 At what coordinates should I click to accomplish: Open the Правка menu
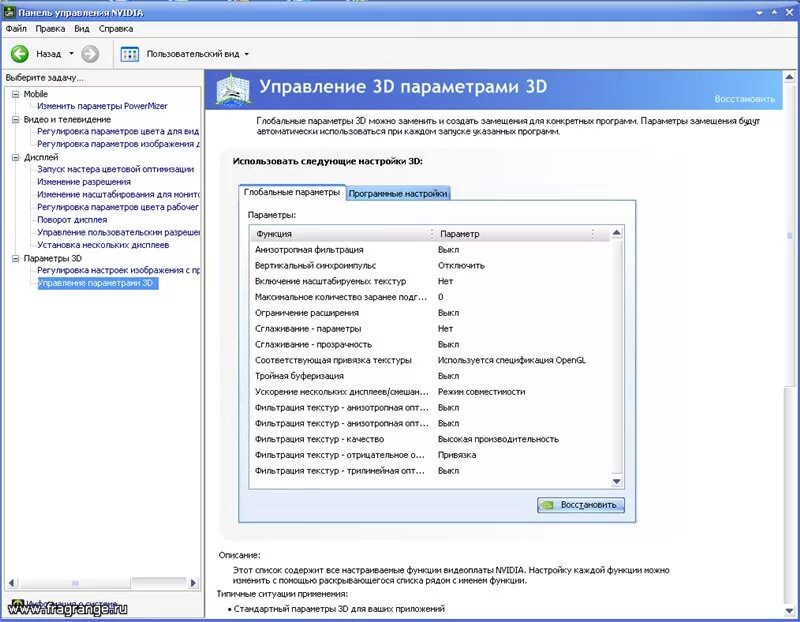click(x=50, y=29)
